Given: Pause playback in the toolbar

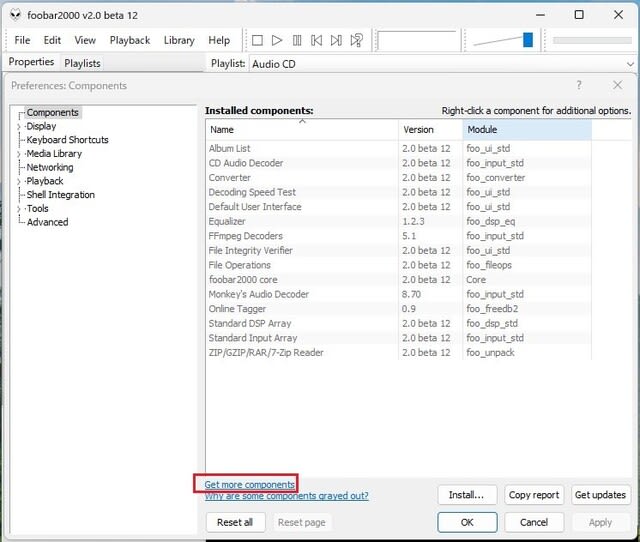Looking at the screenshot, I should (x=297, y=40).
